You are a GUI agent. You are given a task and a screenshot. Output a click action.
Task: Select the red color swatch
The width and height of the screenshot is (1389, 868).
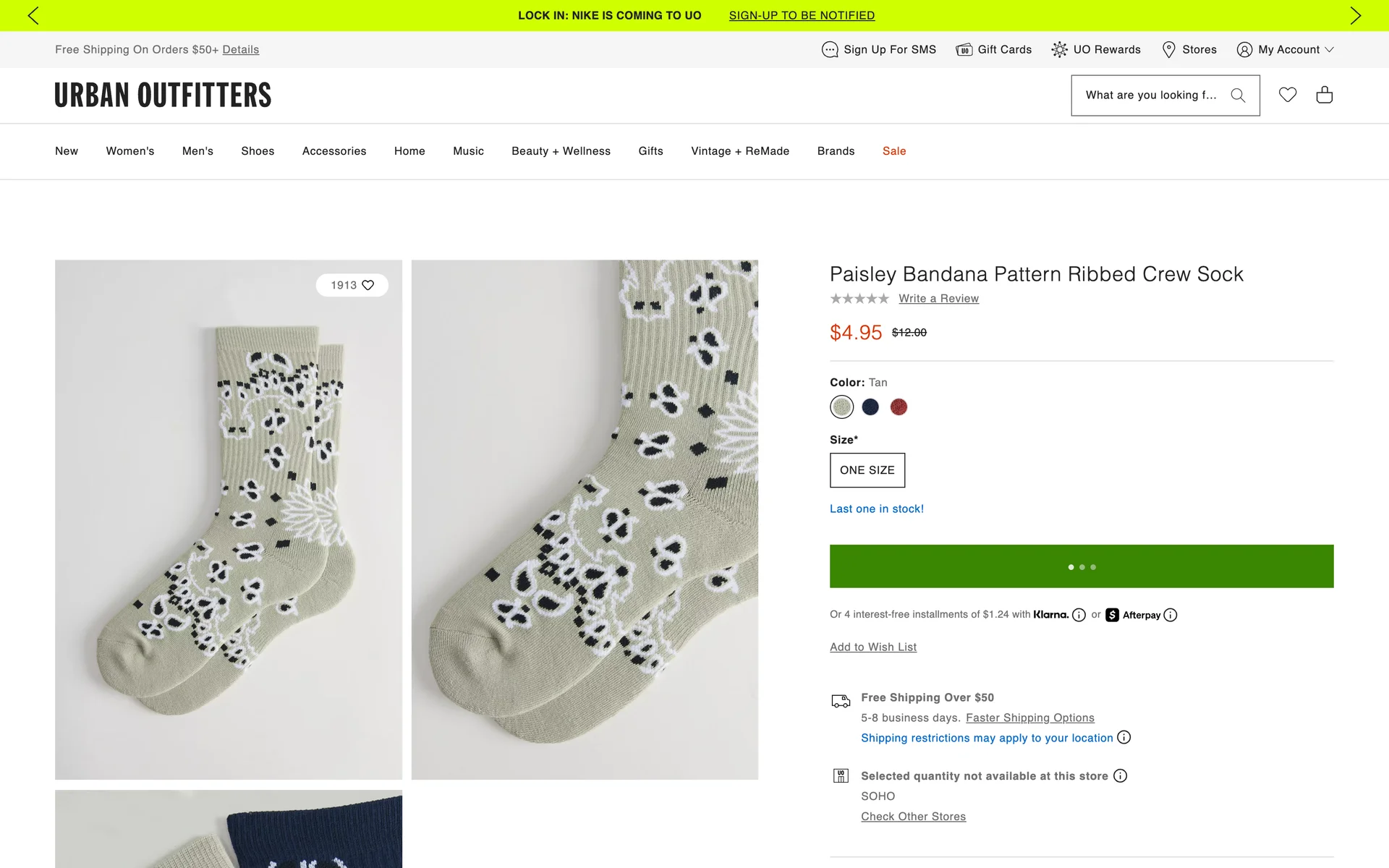(x=899, y=407)
